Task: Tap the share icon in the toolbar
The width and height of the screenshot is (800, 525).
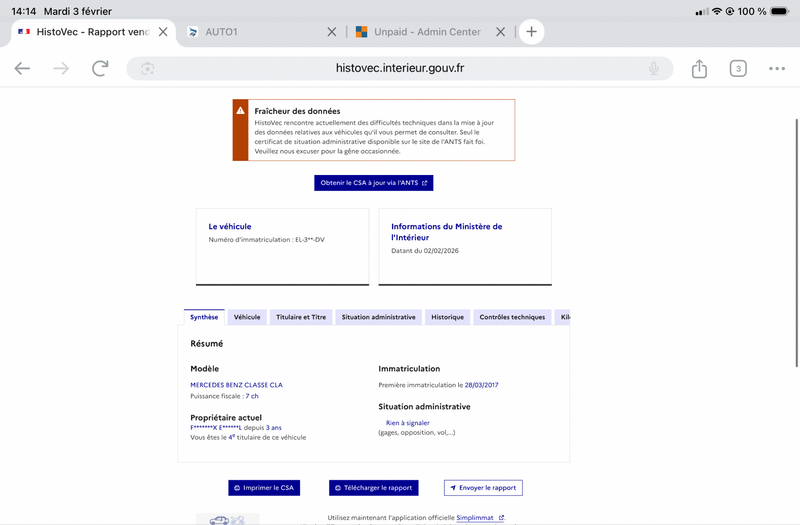Action: (x=699, y=68)
